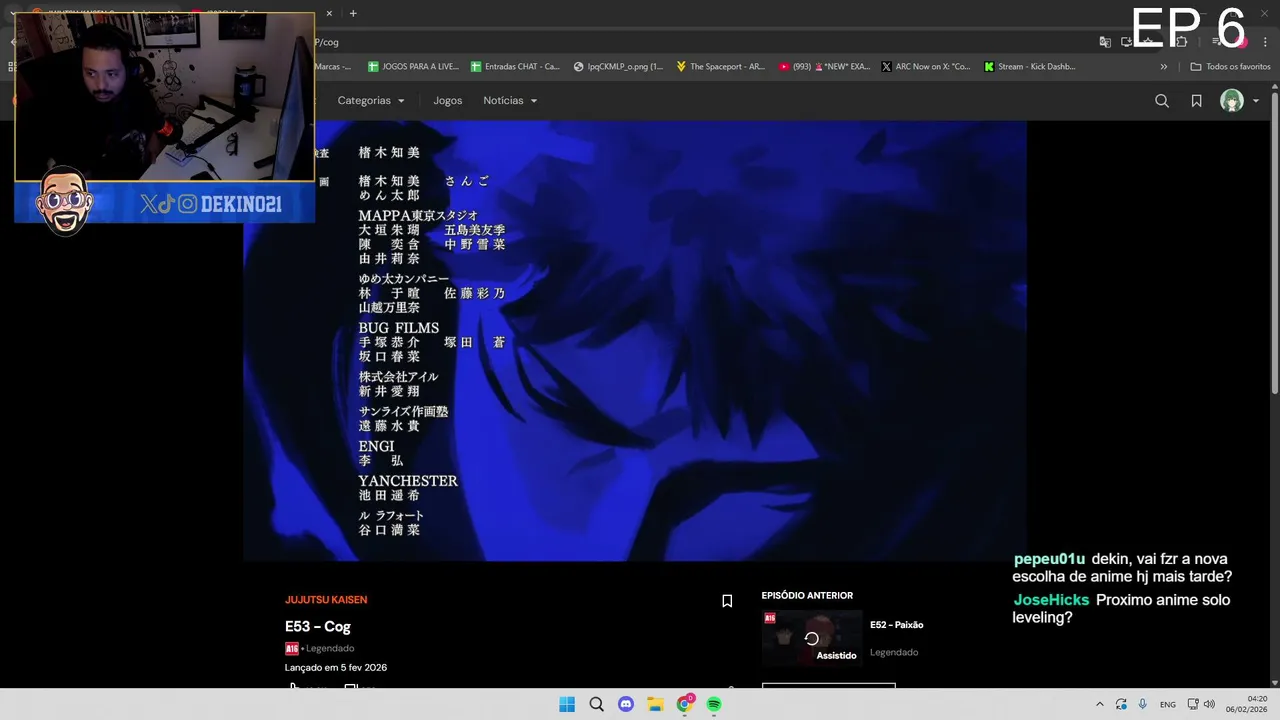Click the video player area
Viewport: 1280px width, 720px height.
pos(635,340)
